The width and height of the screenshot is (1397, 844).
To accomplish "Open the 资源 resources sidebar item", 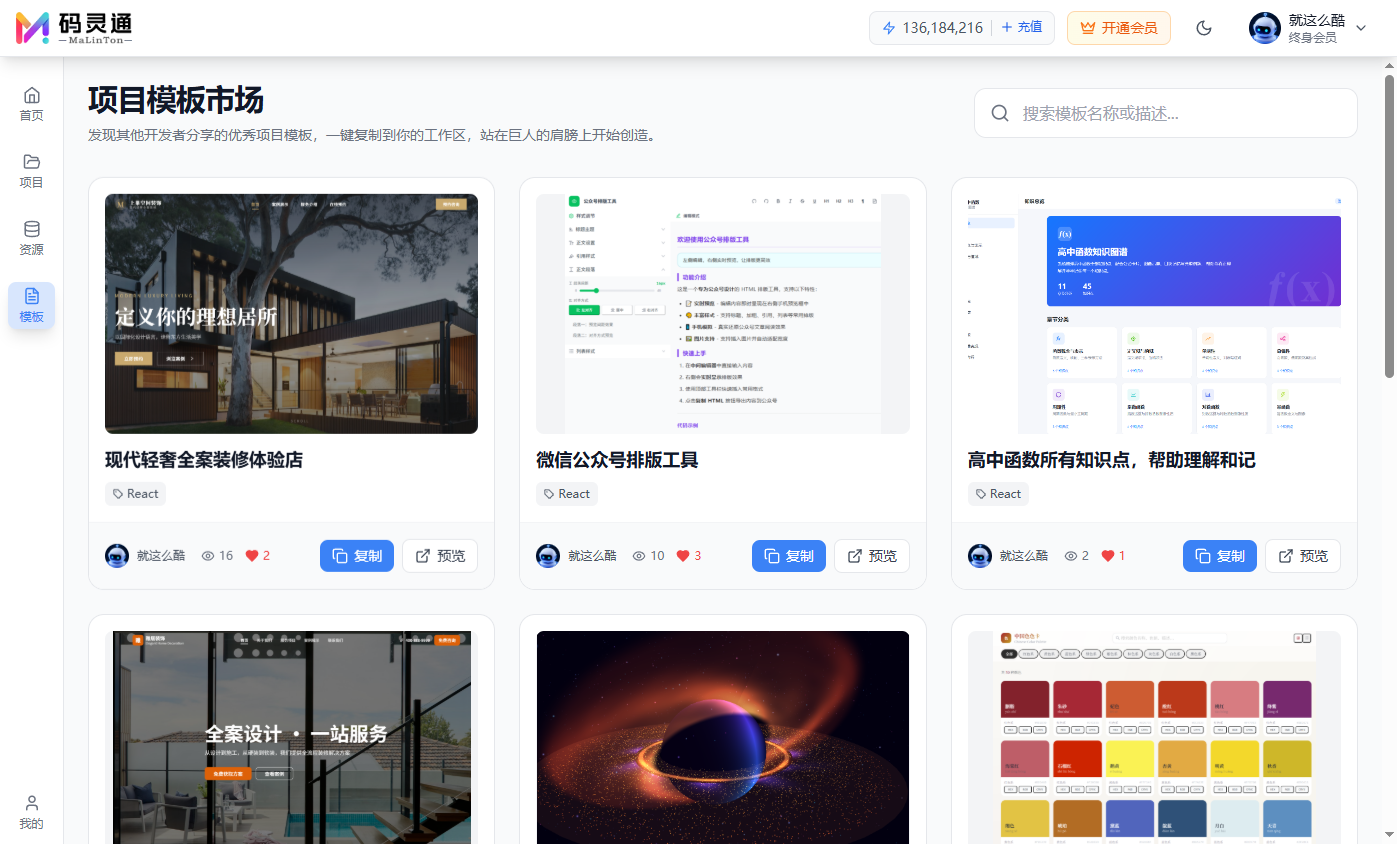I will coord(32,238).
